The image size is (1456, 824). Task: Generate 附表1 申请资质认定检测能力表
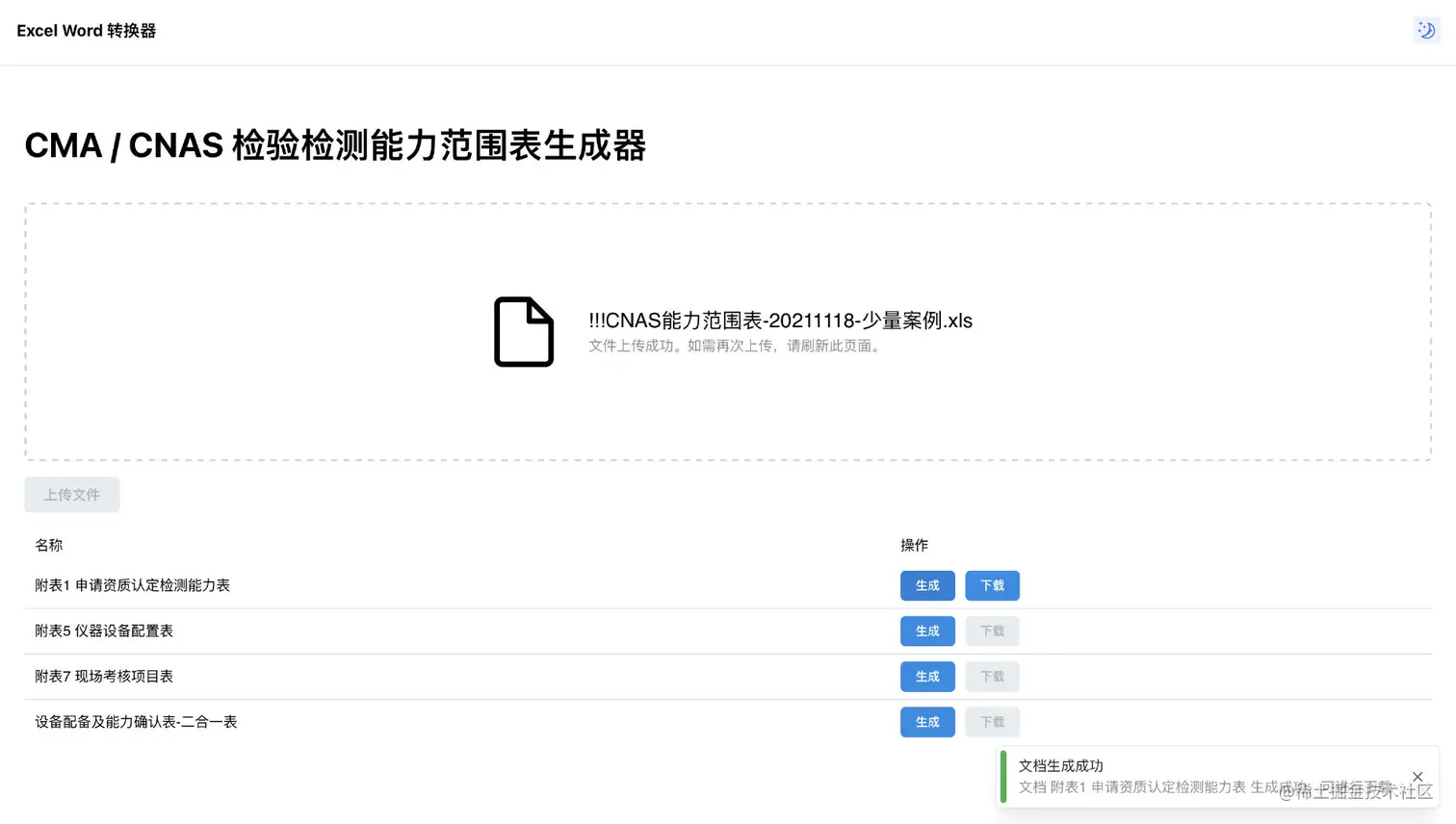coord(926,585)
